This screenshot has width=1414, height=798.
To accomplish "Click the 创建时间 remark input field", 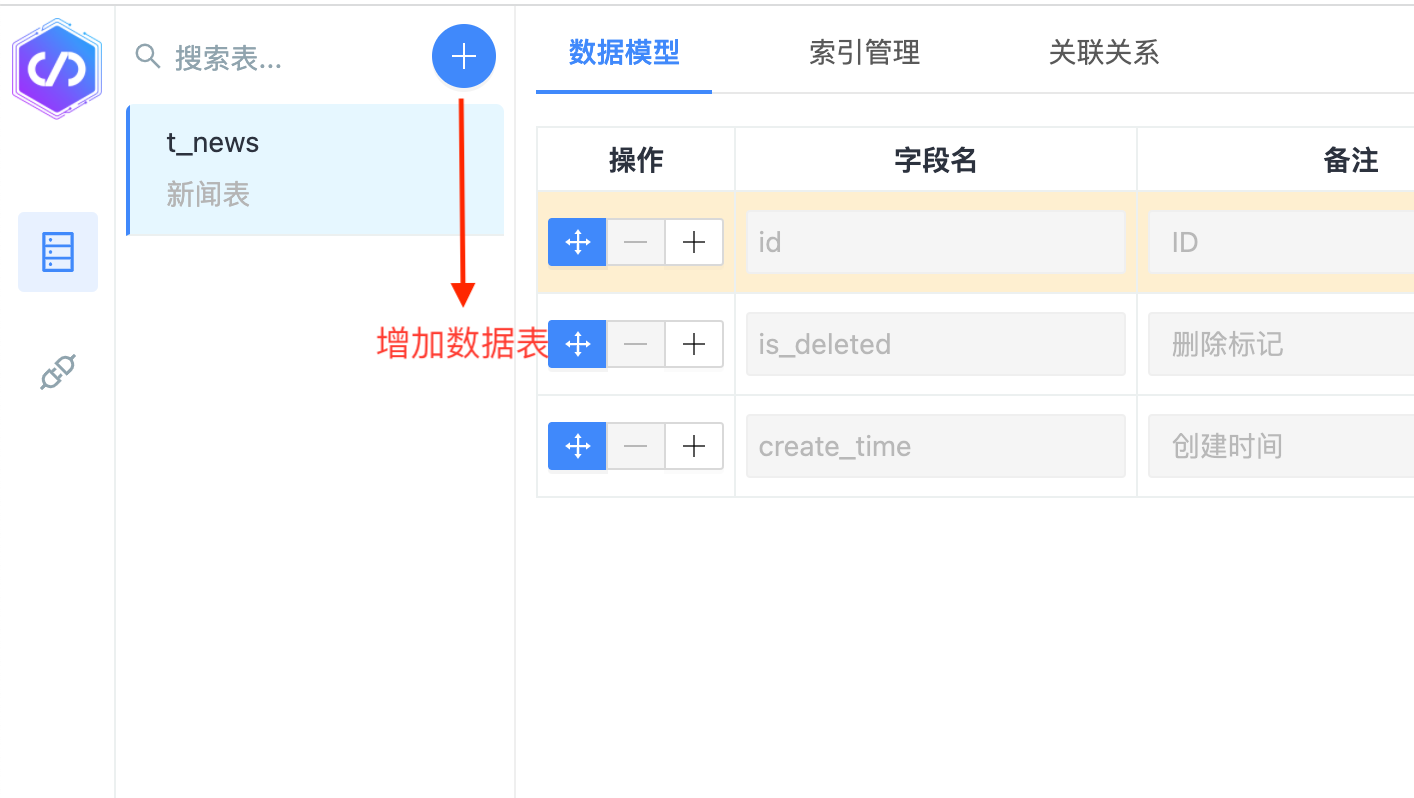I will pos(1280,446).
